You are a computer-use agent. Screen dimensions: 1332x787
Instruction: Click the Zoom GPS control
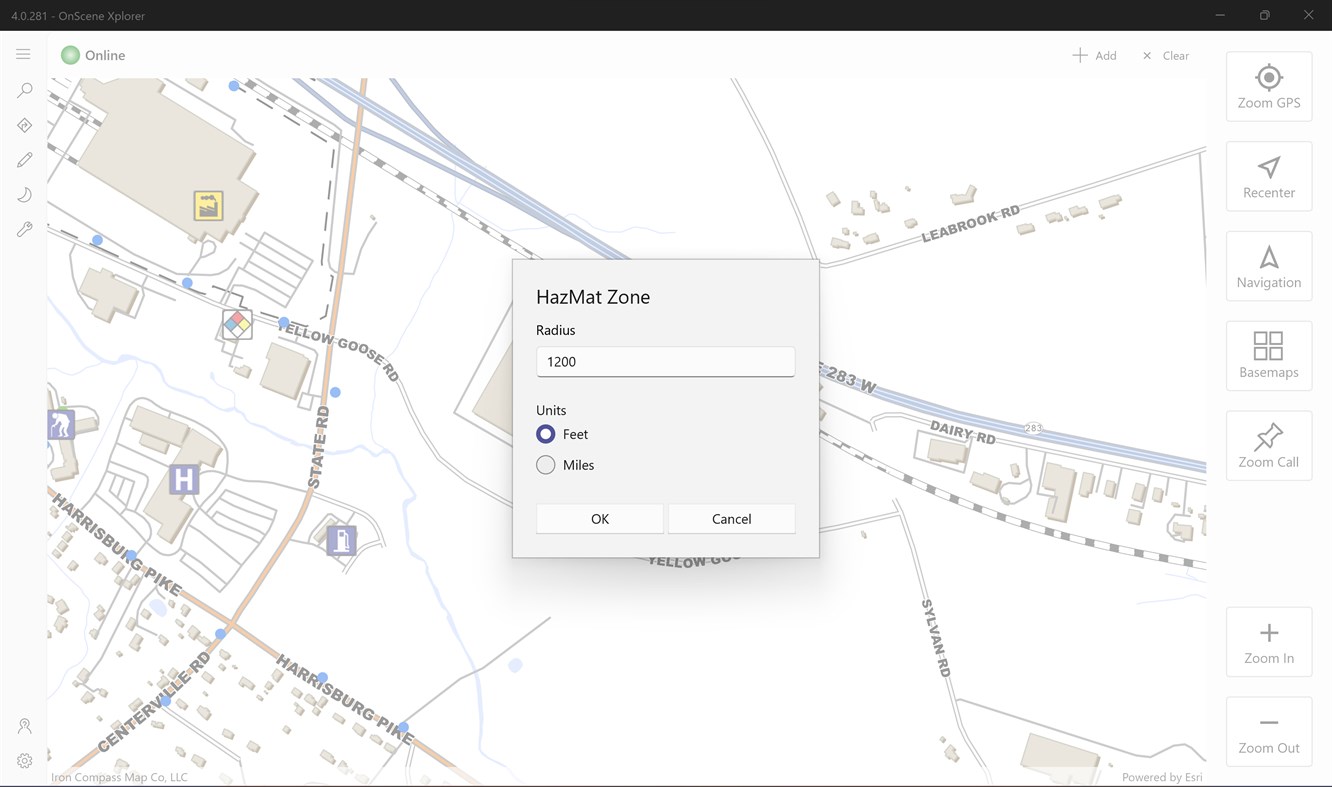(x=1268, y=86)
